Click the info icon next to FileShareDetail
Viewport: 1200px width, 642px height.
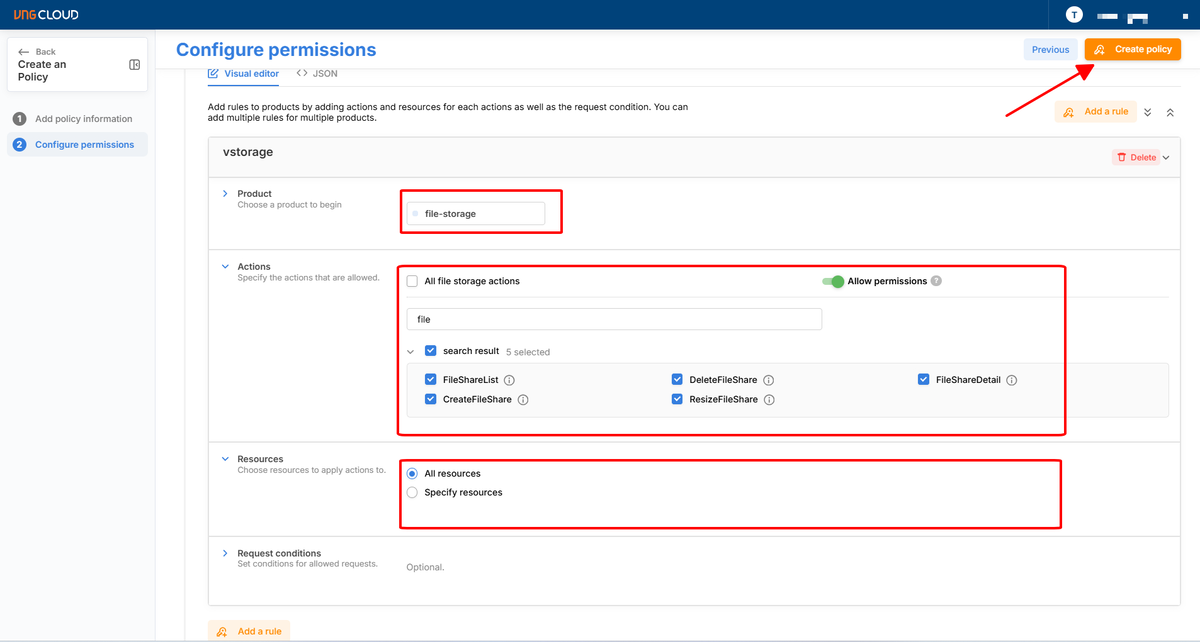coord(1012,381)
